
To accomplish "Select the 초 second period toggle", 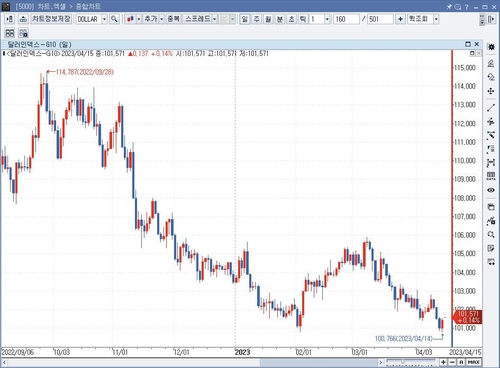I will pos(292,19).
